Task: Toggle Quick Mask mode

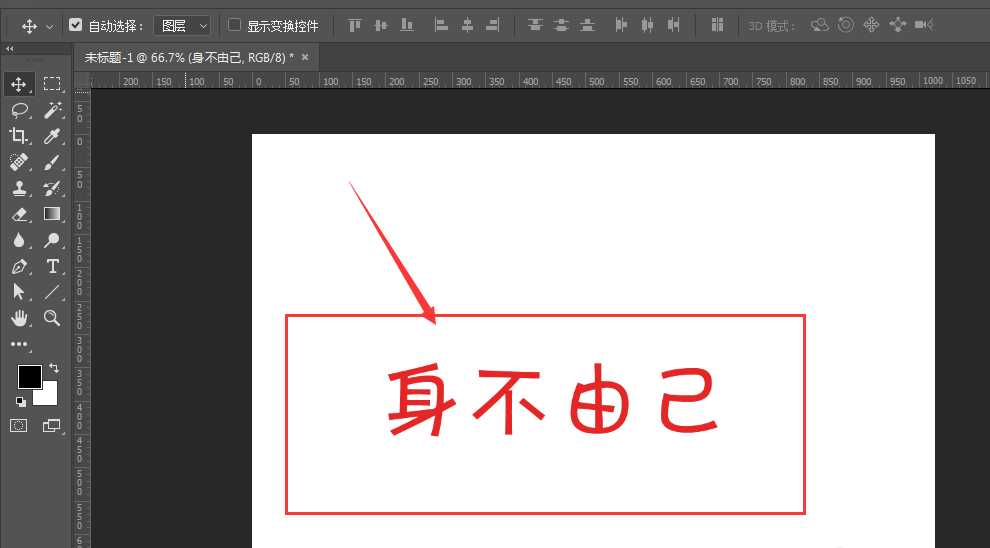Action: (19, 425)
